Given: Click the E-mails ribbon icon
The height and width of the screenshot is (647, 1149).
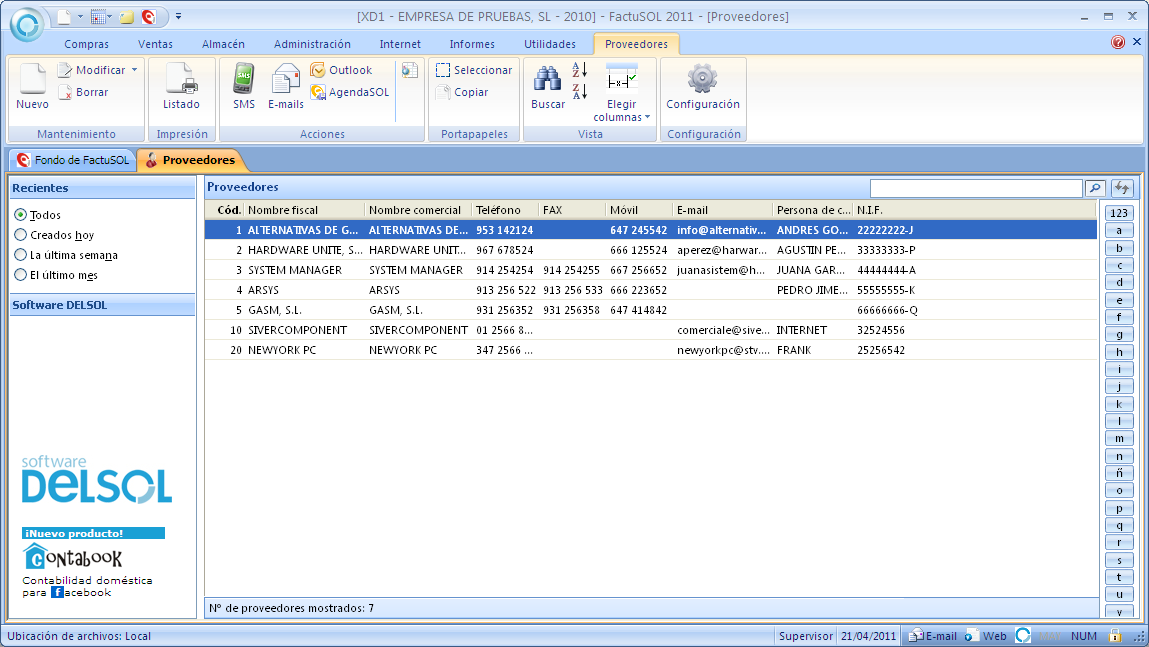Looking at the screenshot, I should [286, 85].
